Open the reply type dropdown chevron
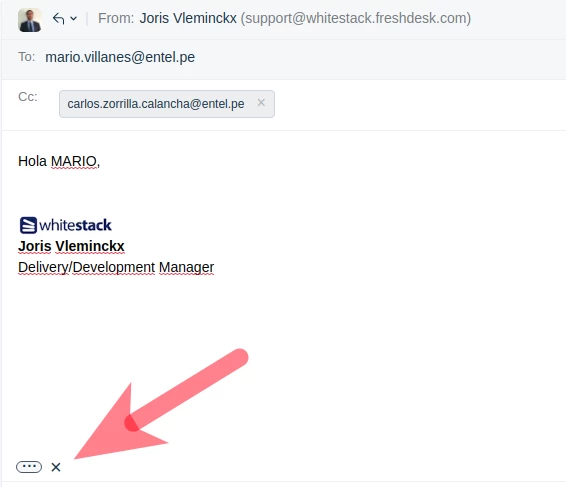This screenshot has height=487, width=566. coord(74,18)
